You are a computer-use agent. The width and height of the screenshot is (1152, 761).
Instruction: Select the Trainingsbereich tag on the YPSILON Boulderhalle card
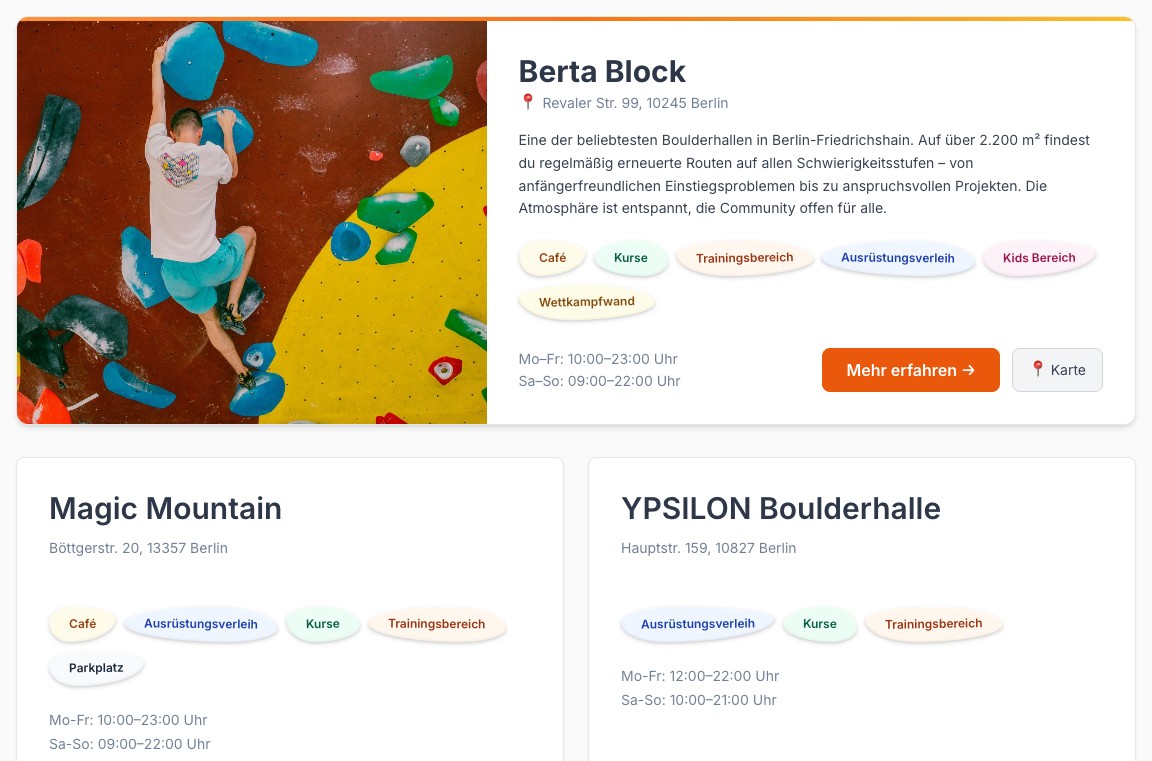pyautogui.click(x=933, y=623)
